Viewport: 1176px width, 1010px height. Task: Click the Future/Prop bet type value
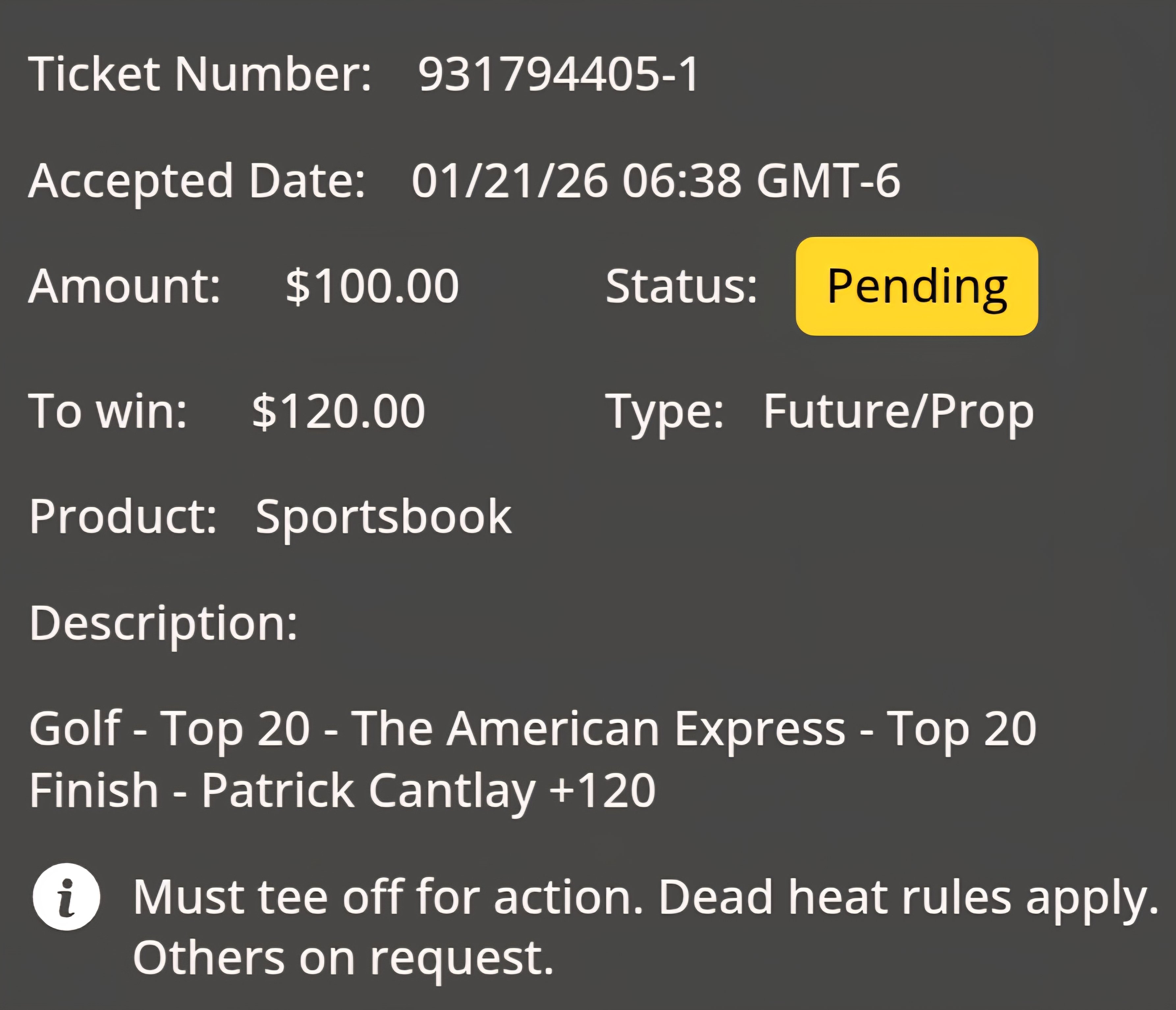[x=898, y=412]
